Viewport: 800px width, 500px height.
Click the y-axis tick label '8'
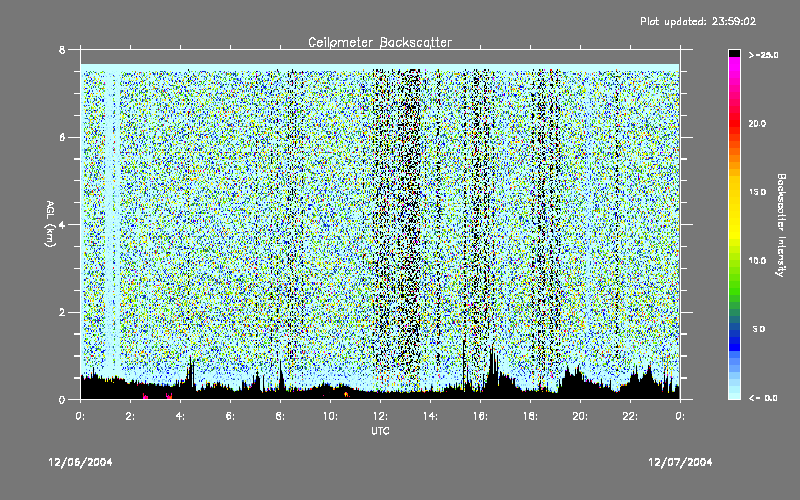click(62, 50)
